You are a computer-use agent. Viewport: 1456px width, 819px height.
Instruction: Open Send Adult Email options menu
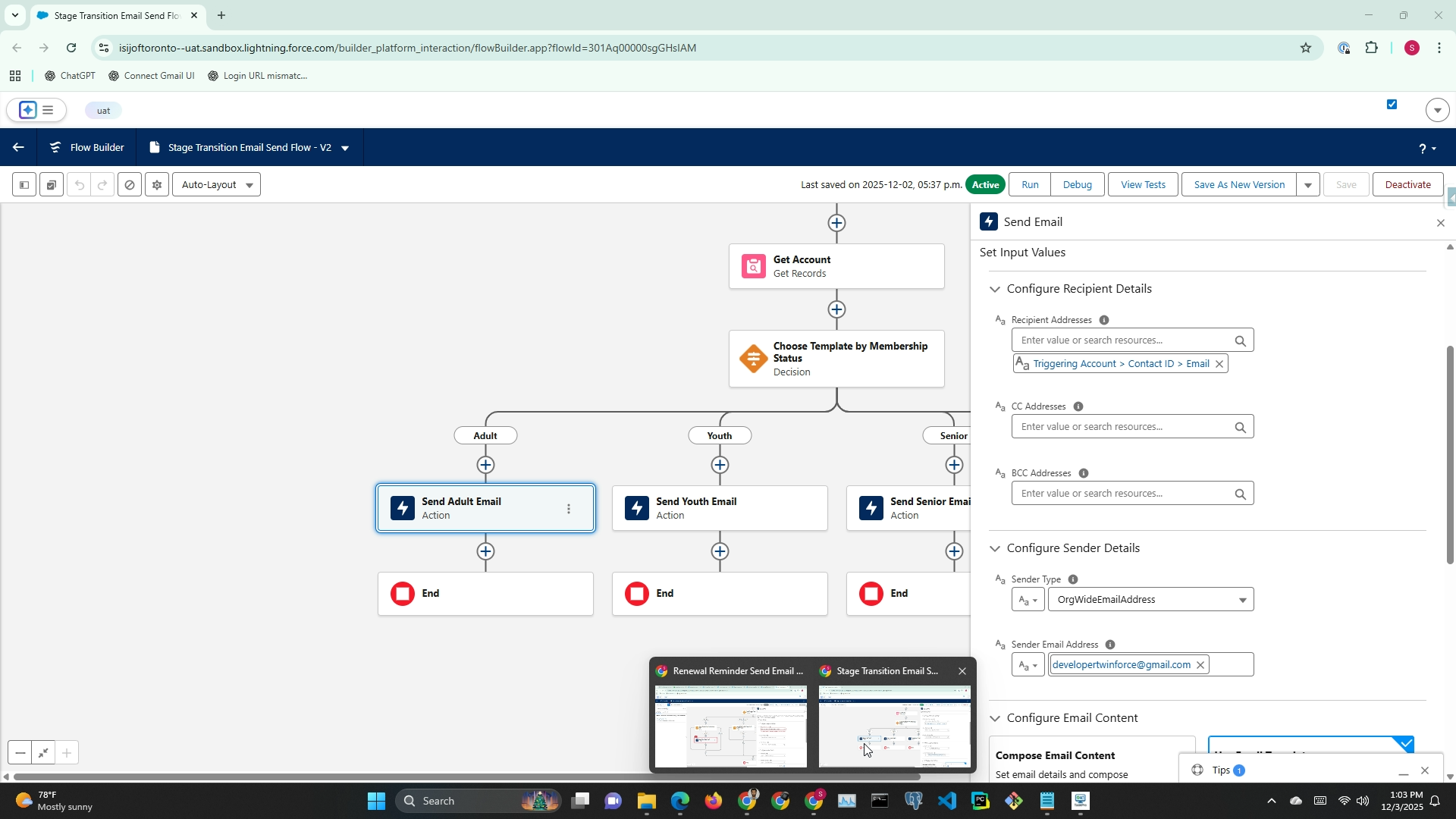tap(569, 509)
